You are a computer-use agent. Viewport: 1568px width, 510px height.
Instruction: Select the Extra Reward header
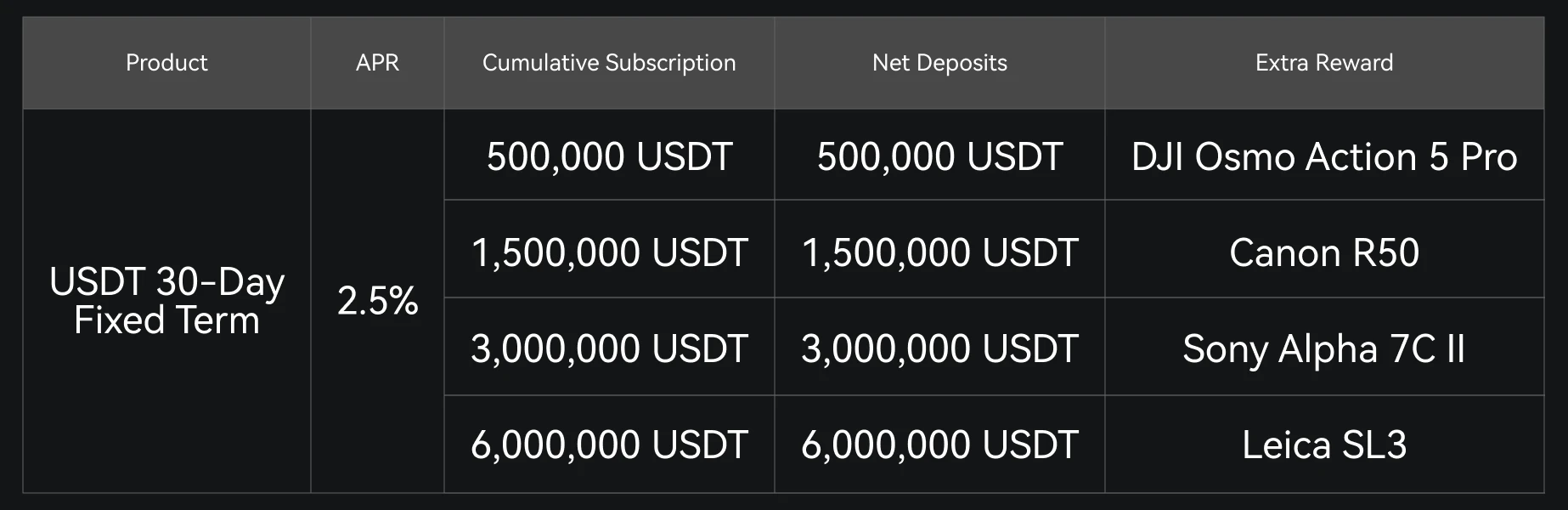[1324, 63]
